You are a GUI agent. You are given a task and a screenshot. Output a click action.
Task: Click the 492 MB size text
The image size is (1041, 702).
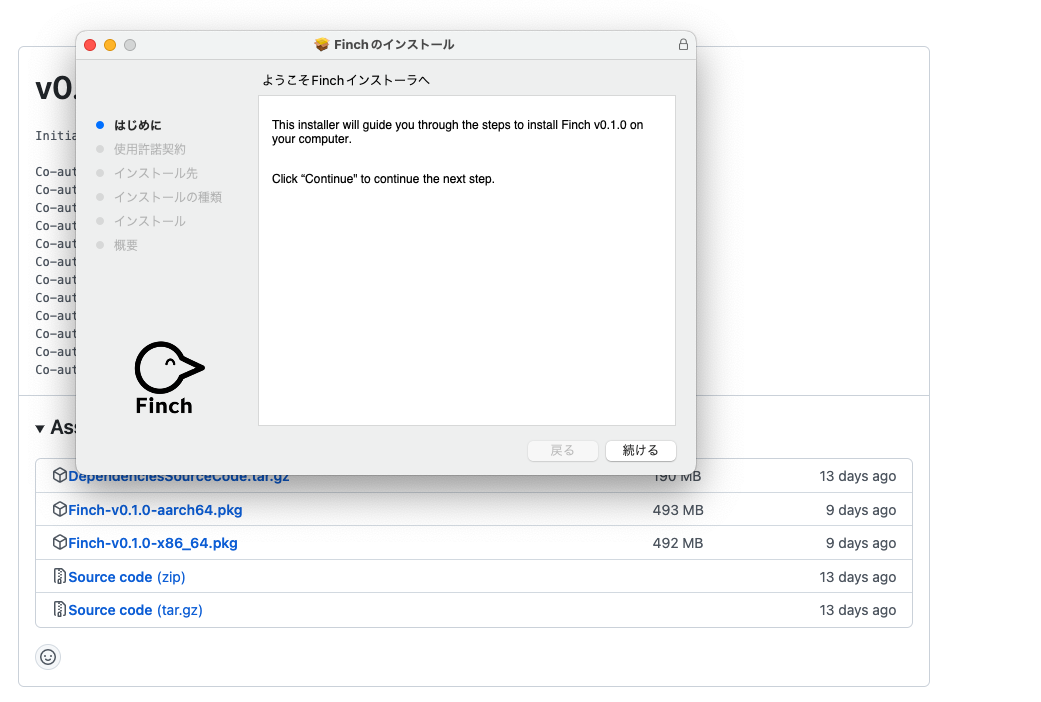pyautogui.click(x=678, y=543)
